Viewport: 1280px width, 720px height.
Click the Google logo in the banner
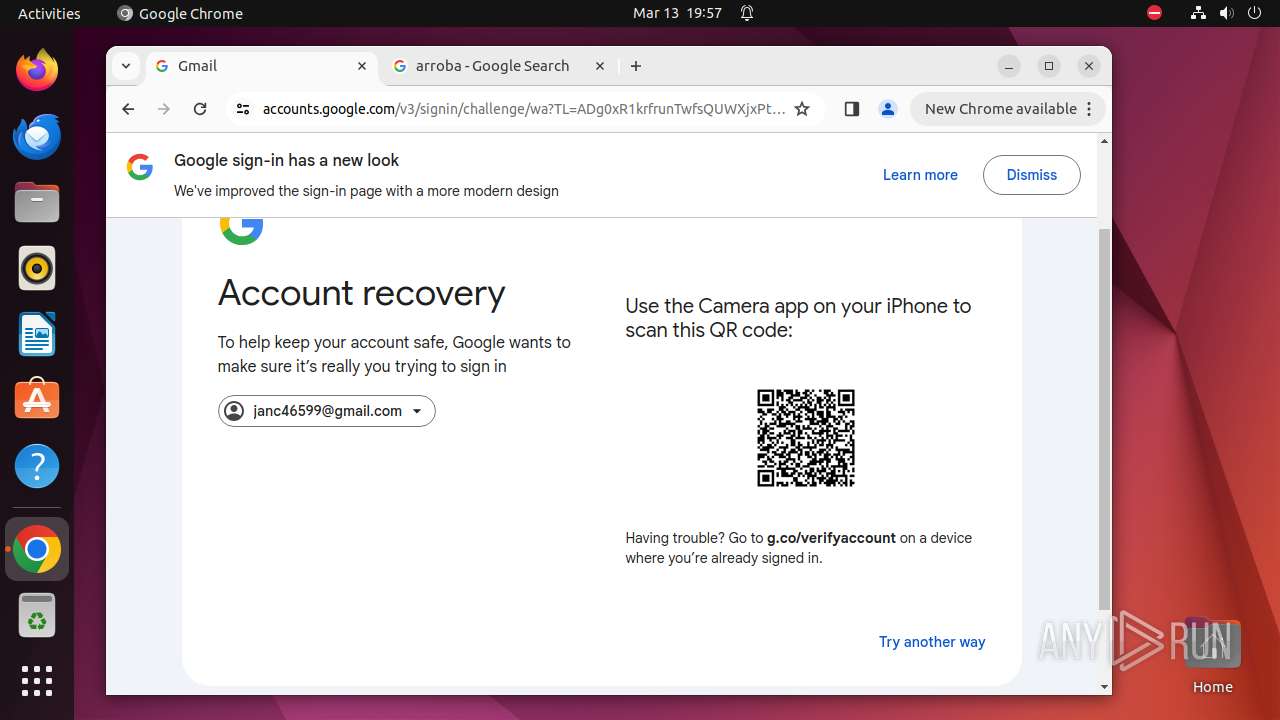(x=140, y=167)
